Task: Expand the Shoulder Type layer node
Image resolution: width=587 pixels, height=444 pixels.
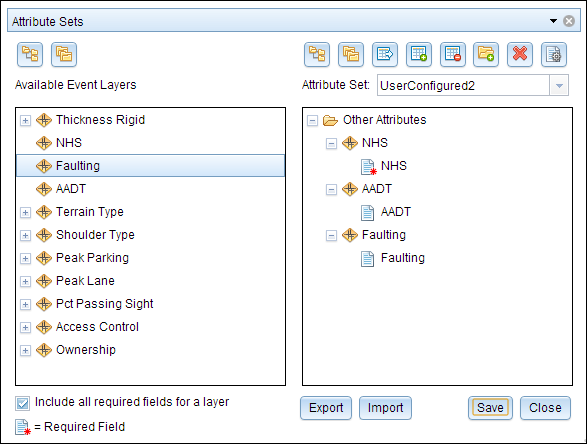Action: 25,235
